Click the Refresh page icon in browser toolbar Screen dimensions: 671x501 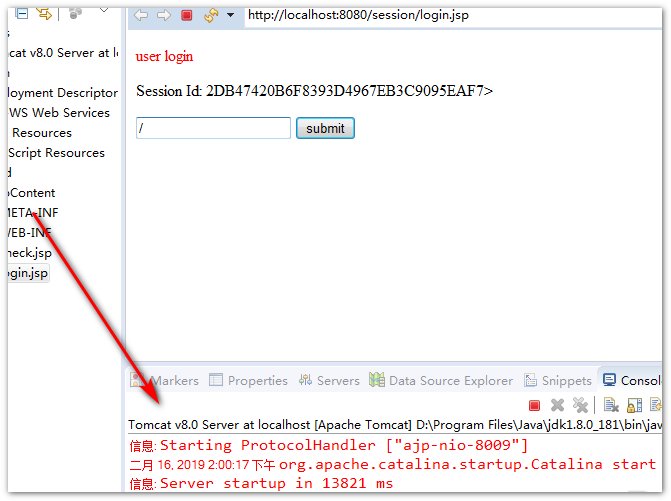pyautogui.click(x=211, y=15)
